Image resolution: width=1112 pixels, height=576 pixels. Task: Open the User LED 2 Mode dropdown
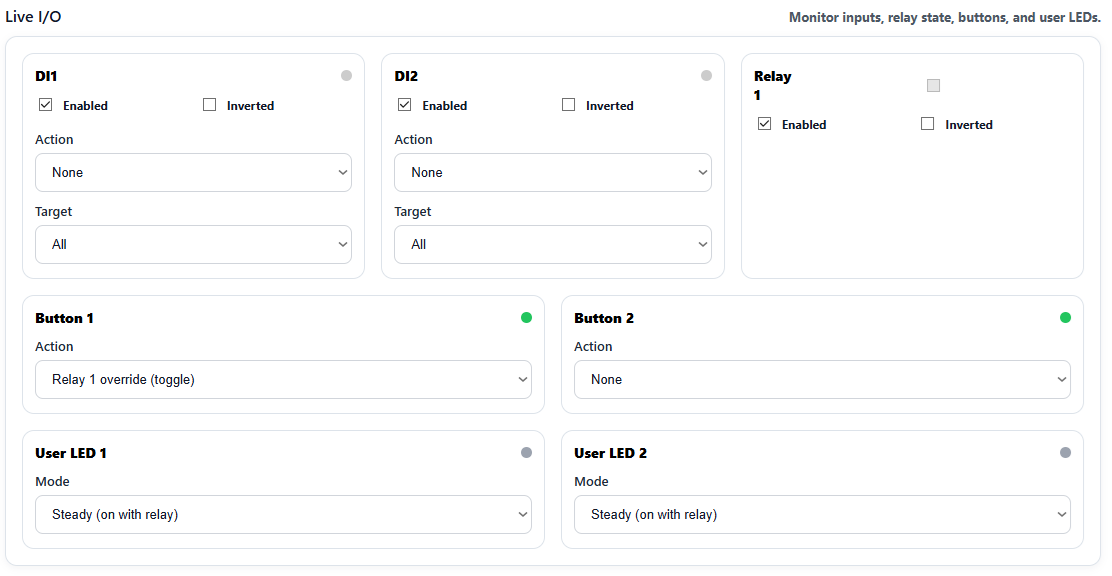822,514
